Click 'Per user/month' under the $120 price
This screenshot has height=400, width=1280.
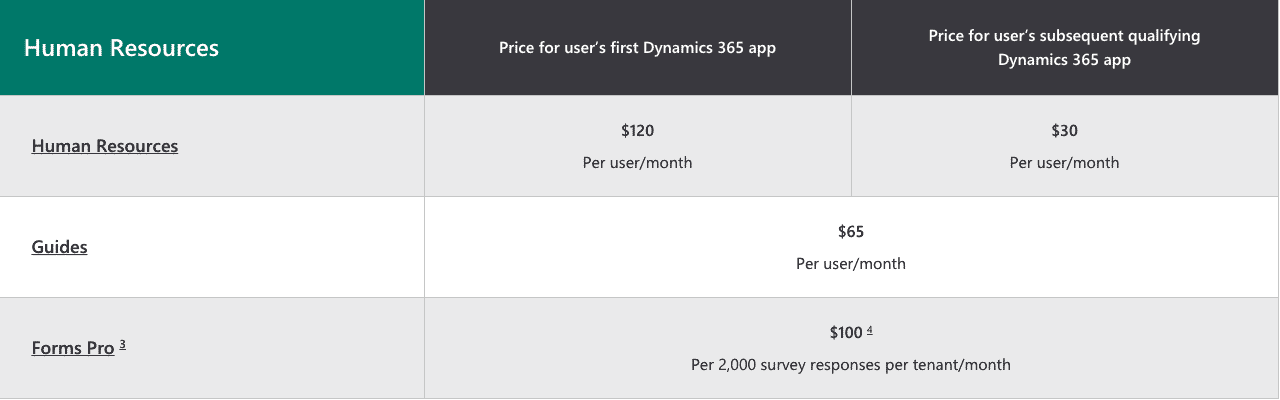click(x=637, y=163)
